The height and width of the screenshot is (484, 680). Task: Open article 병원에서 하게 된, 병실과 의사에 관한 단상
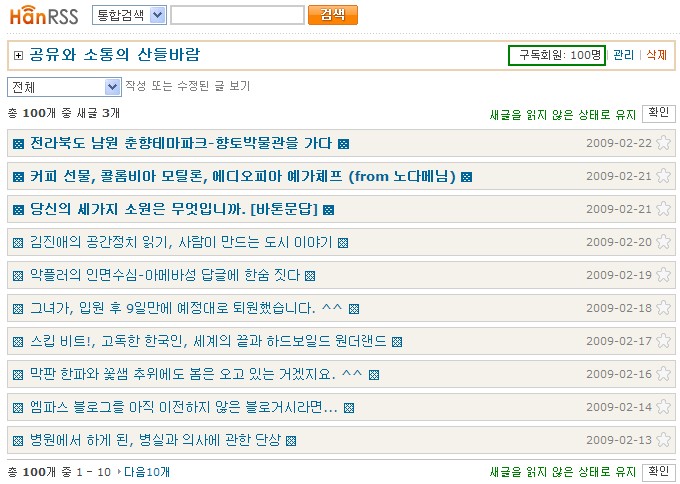tap(155, 440)
